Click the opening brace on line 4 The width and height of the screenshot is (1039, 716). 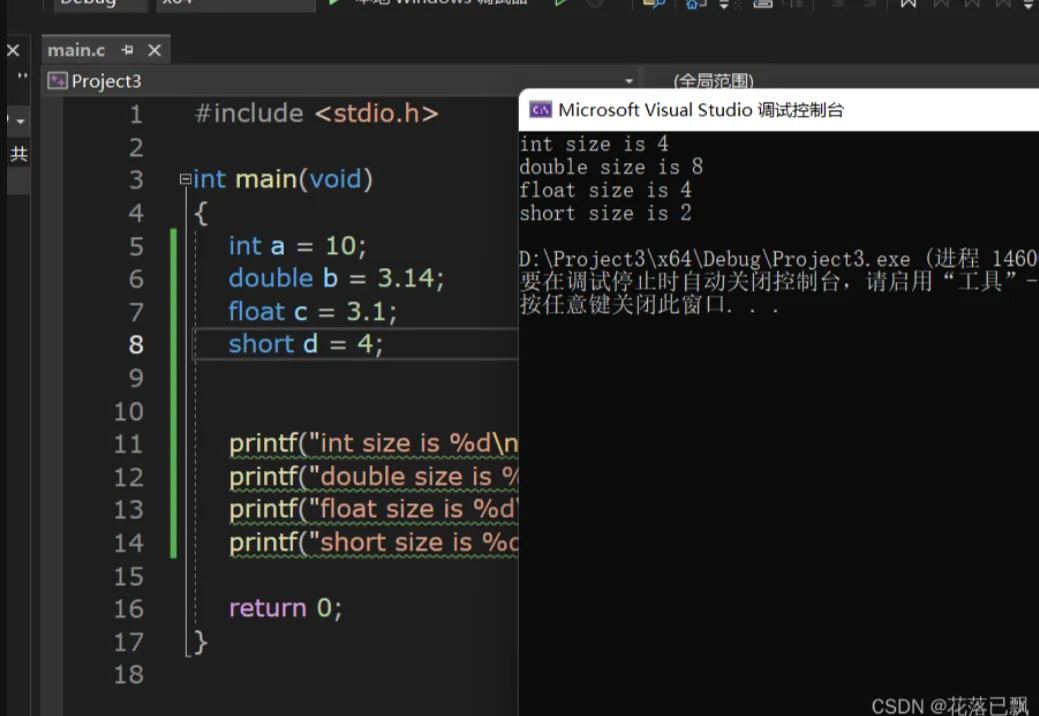pyautogui.click(x=201, y=213)
